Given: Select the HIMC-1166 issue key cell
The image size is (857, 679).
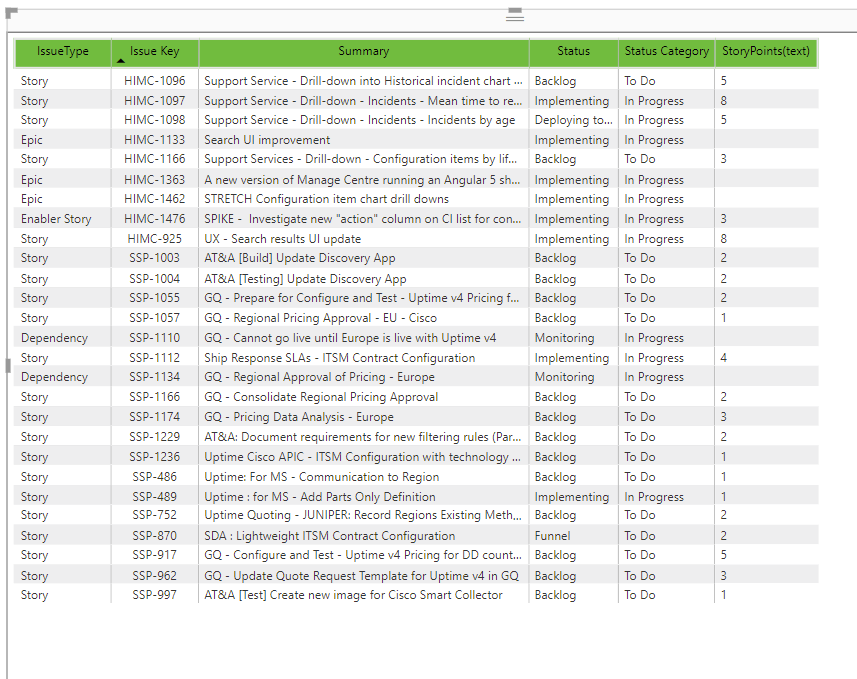Looking at the screenshot, I should [155, 159].
